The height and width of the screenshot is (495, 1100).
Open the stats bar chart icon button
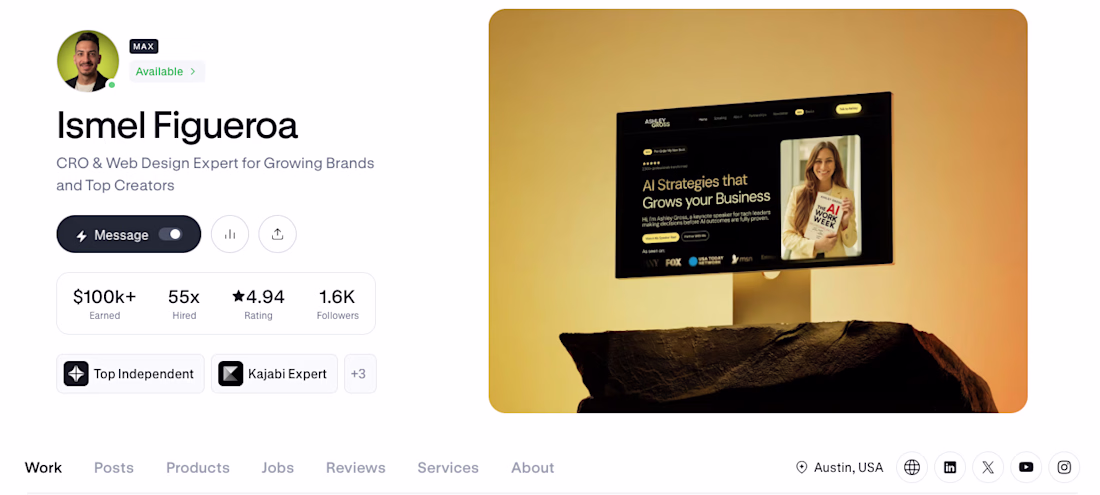[230, 234]
